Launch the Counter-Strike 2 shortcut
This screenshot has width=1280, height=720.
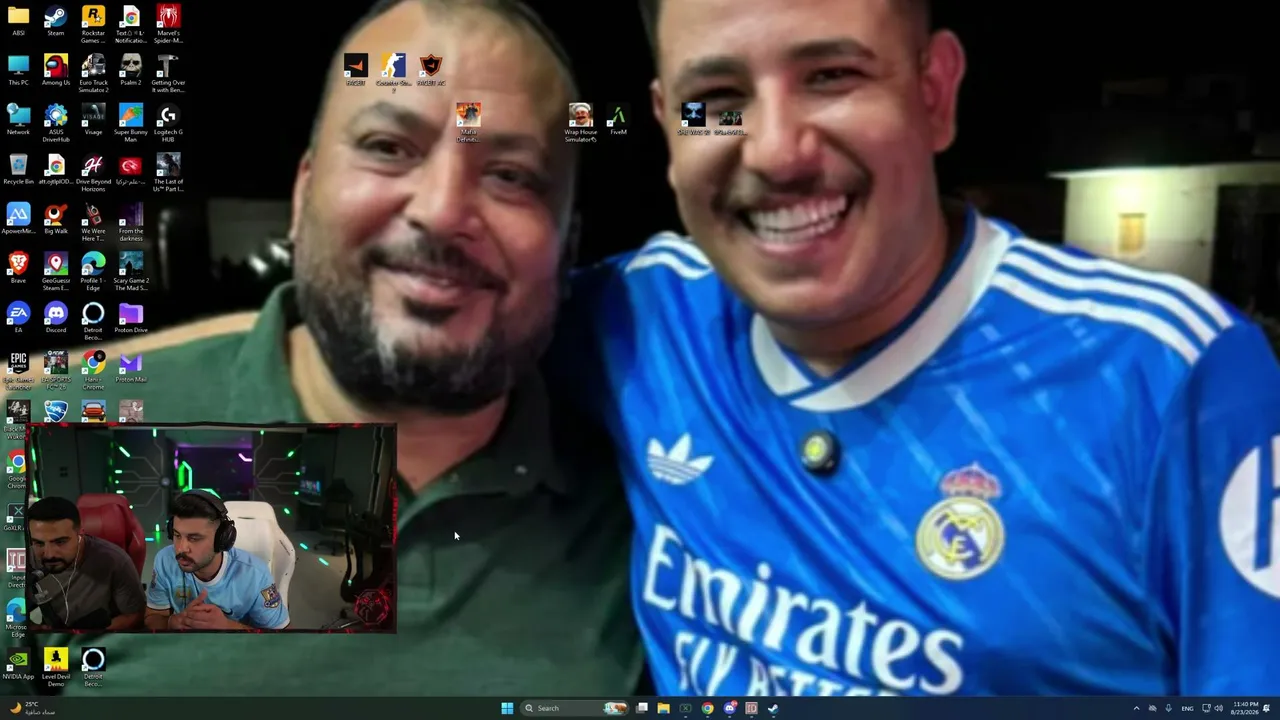coord(393,73)
